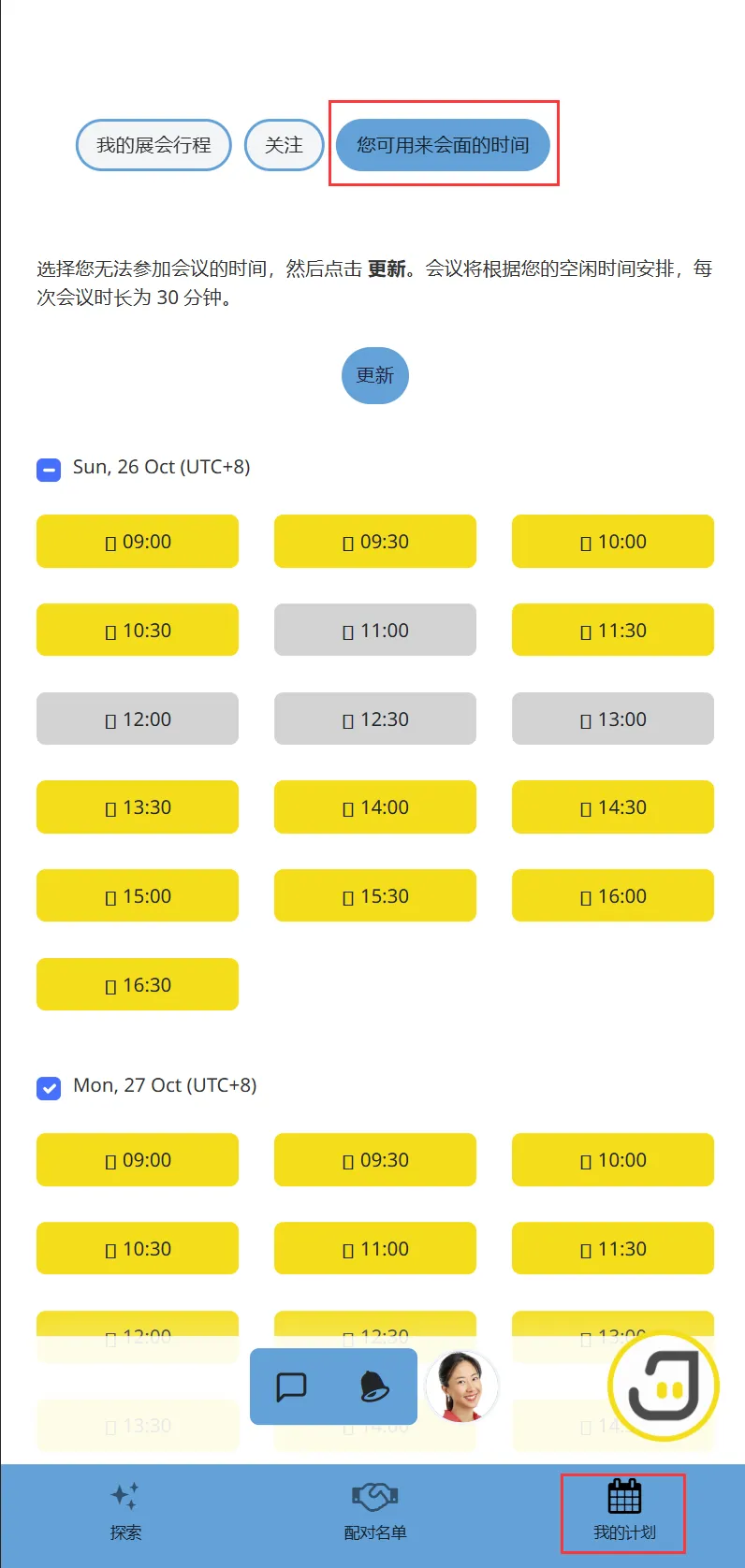Switch to 关注 tab
The image size is (745, 1568).
click(284, 145)
